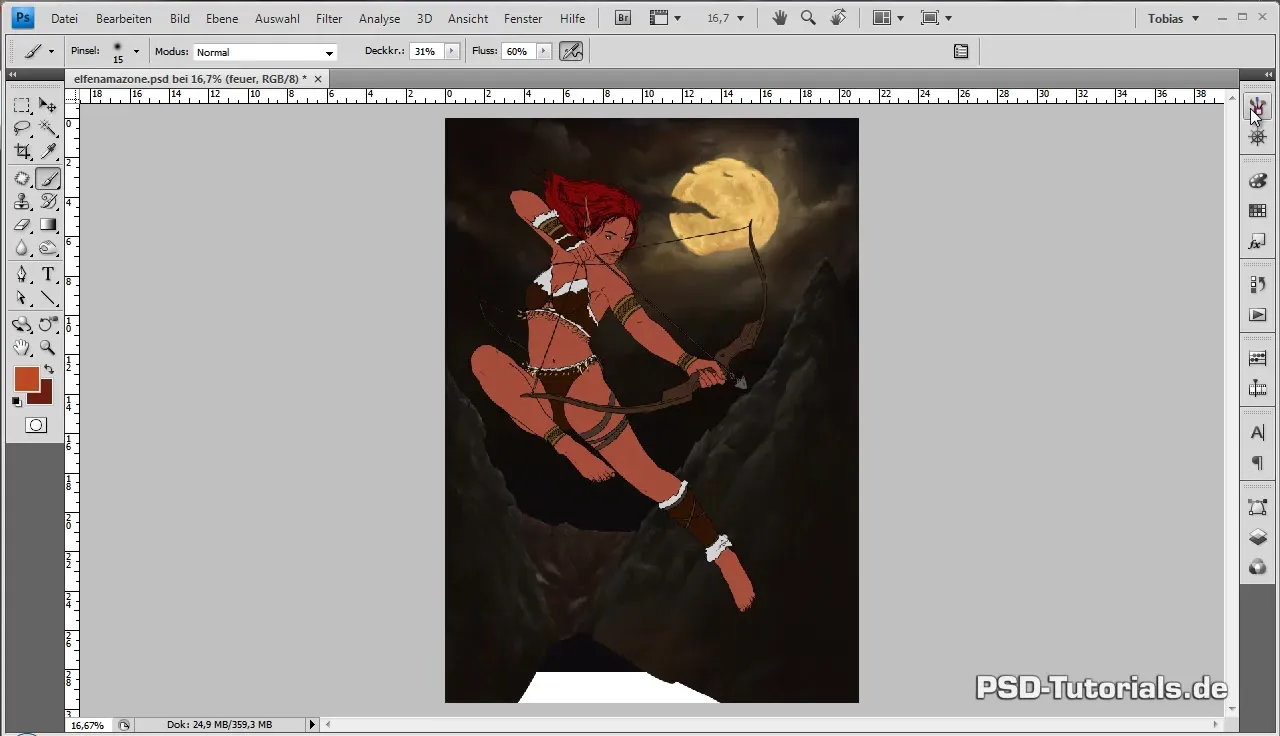The width and height of the screenshot is (1280, 736).
Task: Click the Deckkr. 31% input field
Action: click(x=425, y=51)
